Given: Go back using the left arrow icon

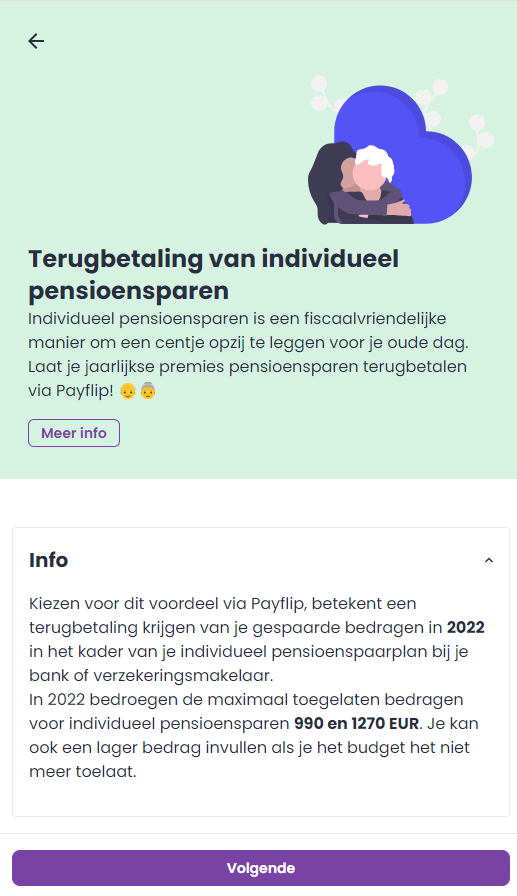Looking at the screenshot, I should [x=36, y=41].
